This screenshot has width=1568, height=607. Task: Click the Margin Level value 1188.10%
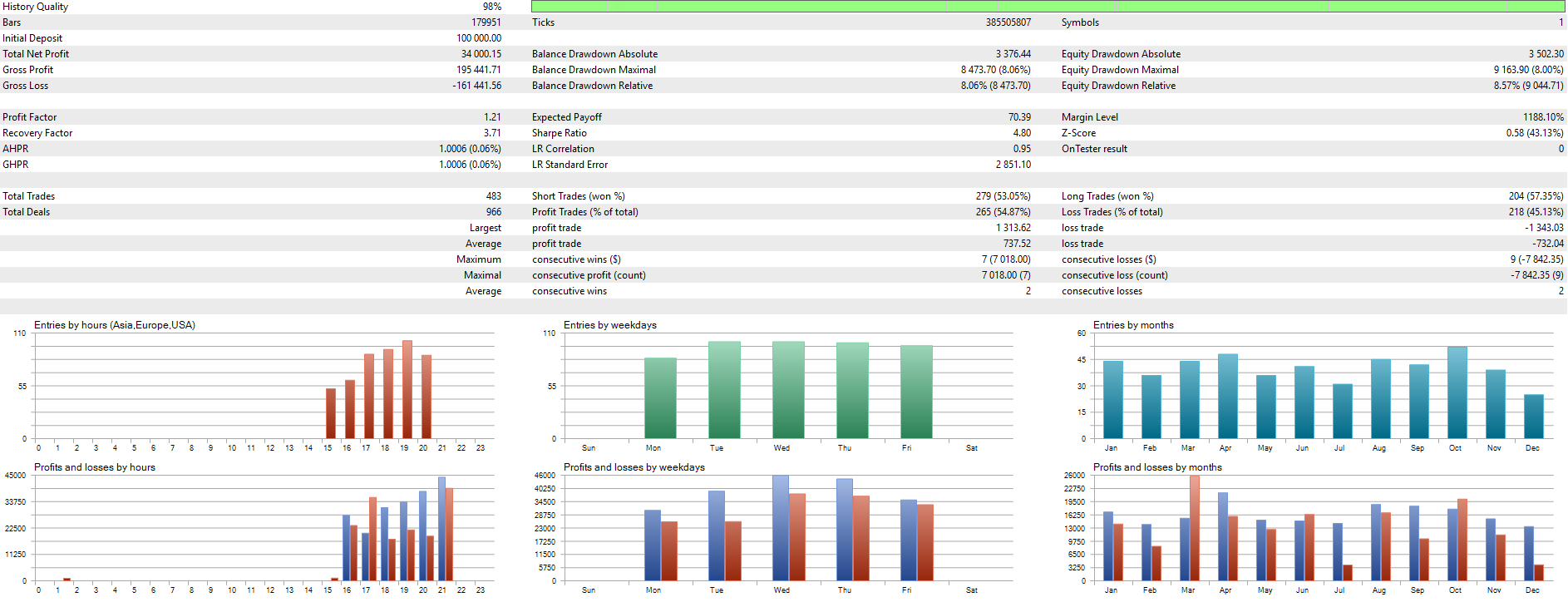pos(1542,117)
